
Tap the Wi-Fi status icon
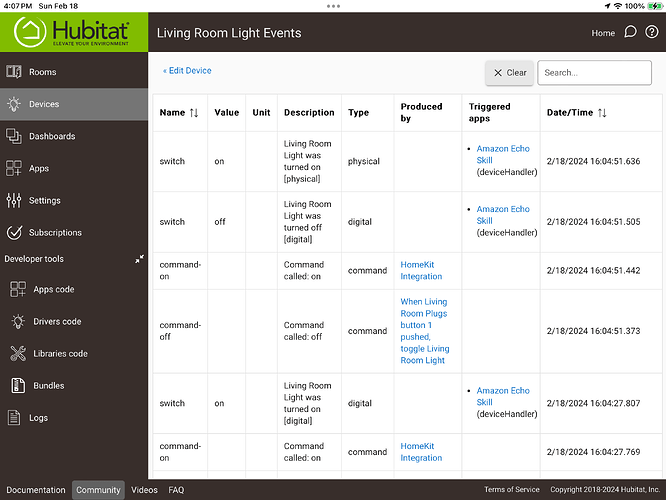pyautogui.click(x=618, y=6)
